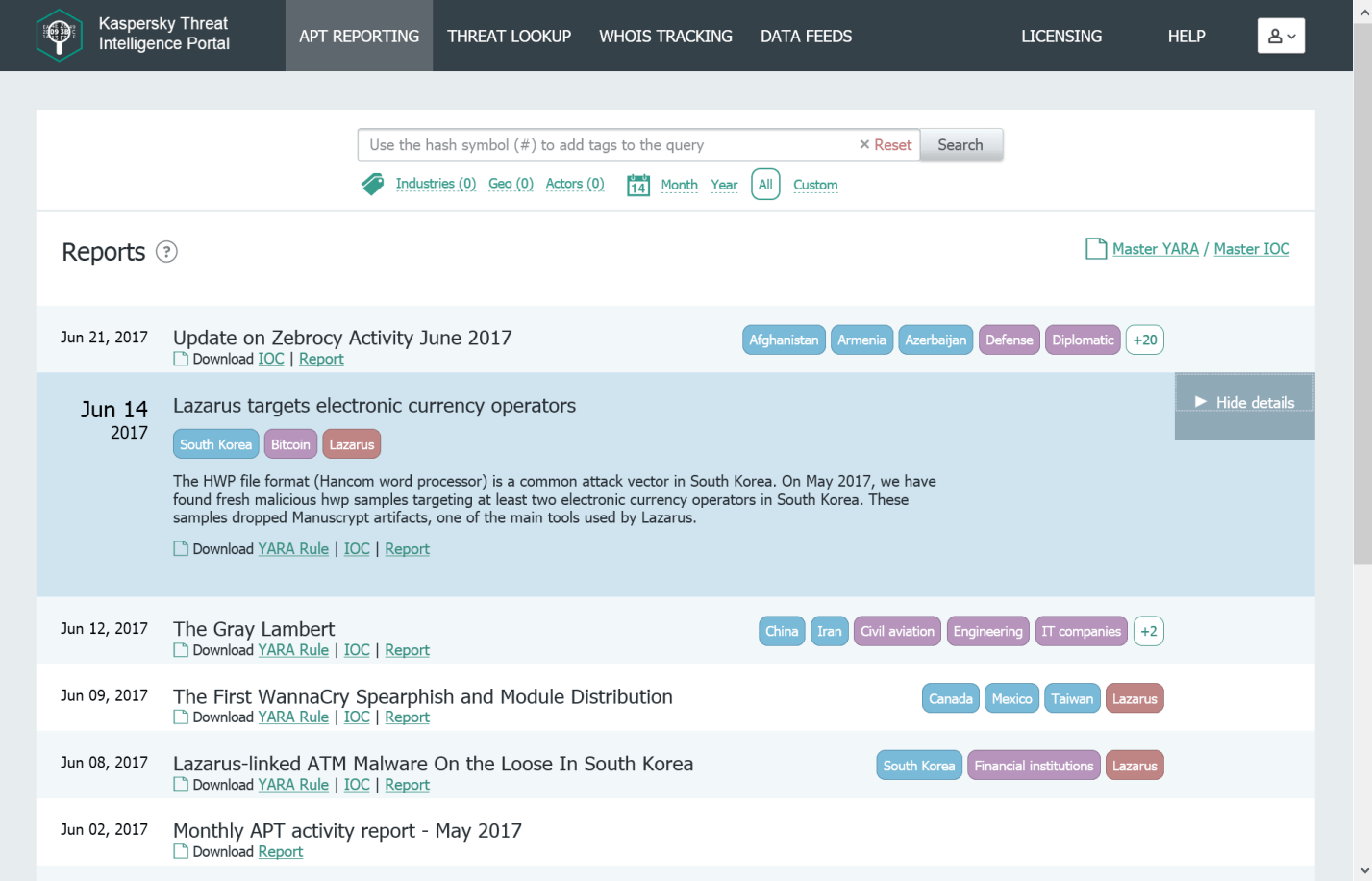This screenshot has height=881, width=1372.
Task: Click the calendar icon beside Month
Action: pyautogui.click(x=638, y=185)
